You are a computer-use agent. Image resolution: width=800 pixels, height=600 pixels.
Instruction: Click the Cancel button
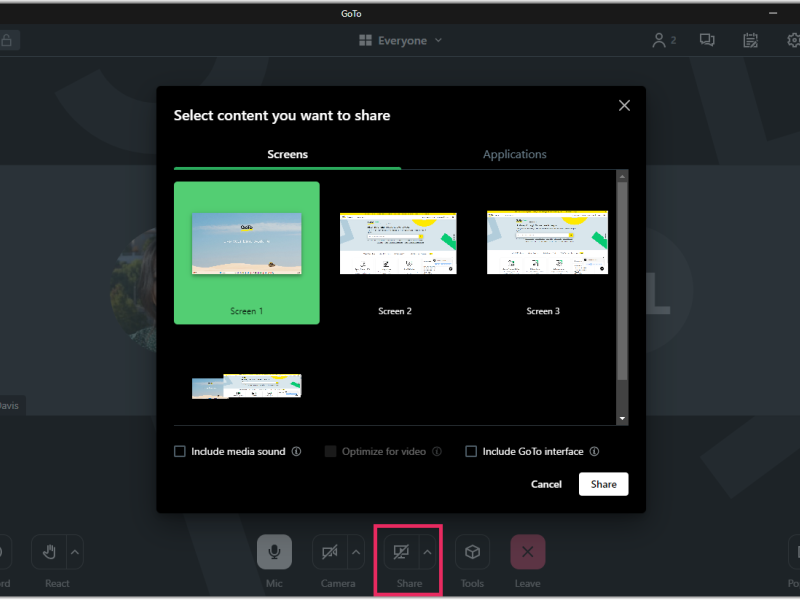point(546,484)
